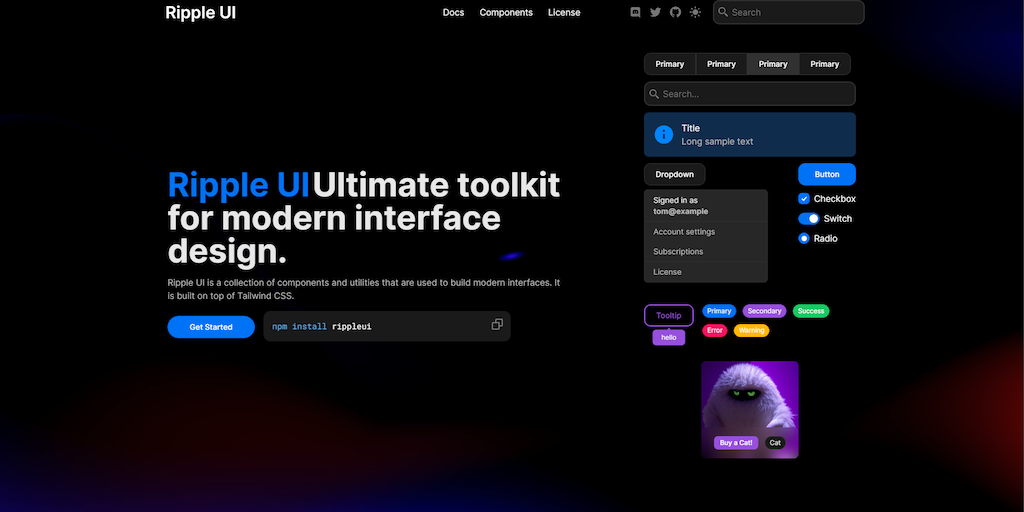The width and height of the screenshot is (1024, 512).
Task: Click the blue Primary badge
Action: 719,311
